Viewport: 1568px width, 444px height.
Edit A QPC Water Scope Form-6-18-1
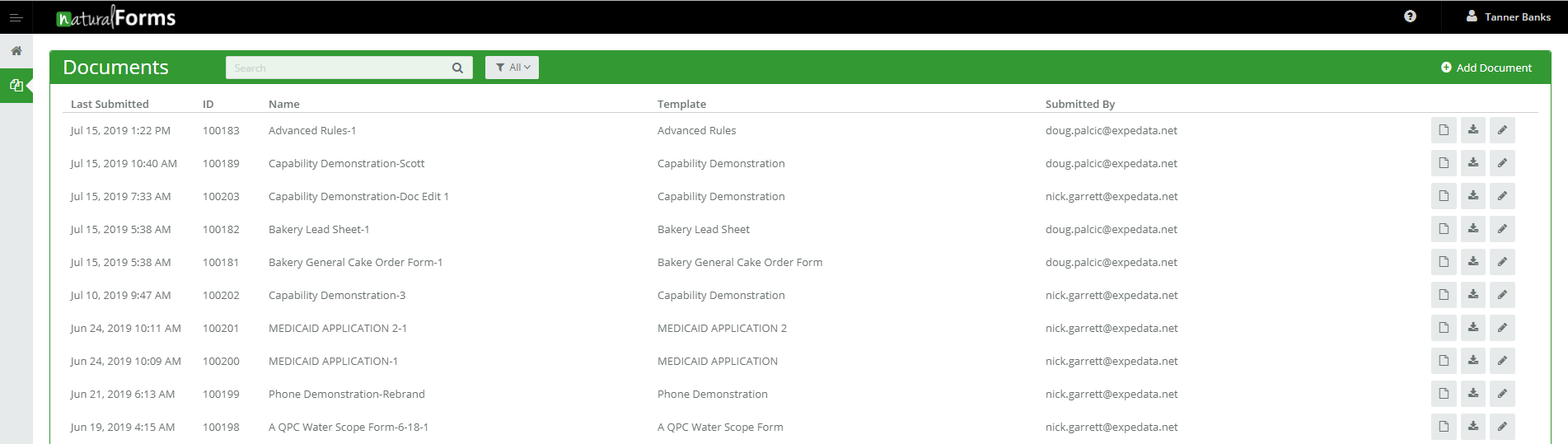pyautogui.click(x=1502, y=427)
